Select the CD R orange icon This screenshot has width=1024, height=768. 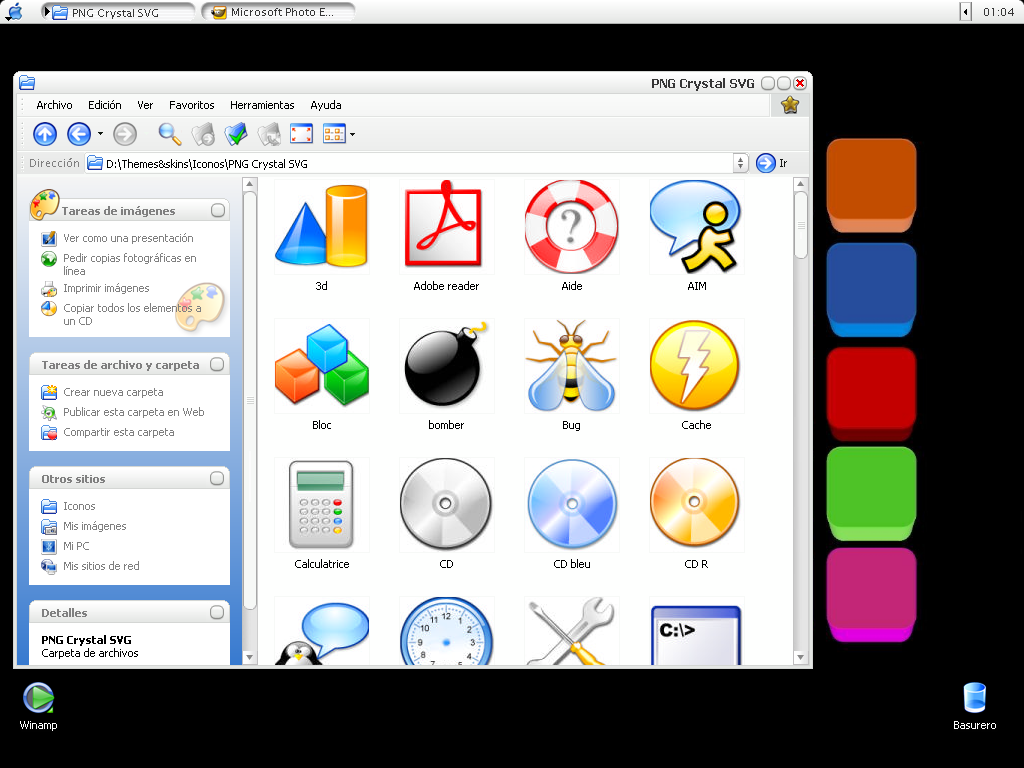click(696, 505)
